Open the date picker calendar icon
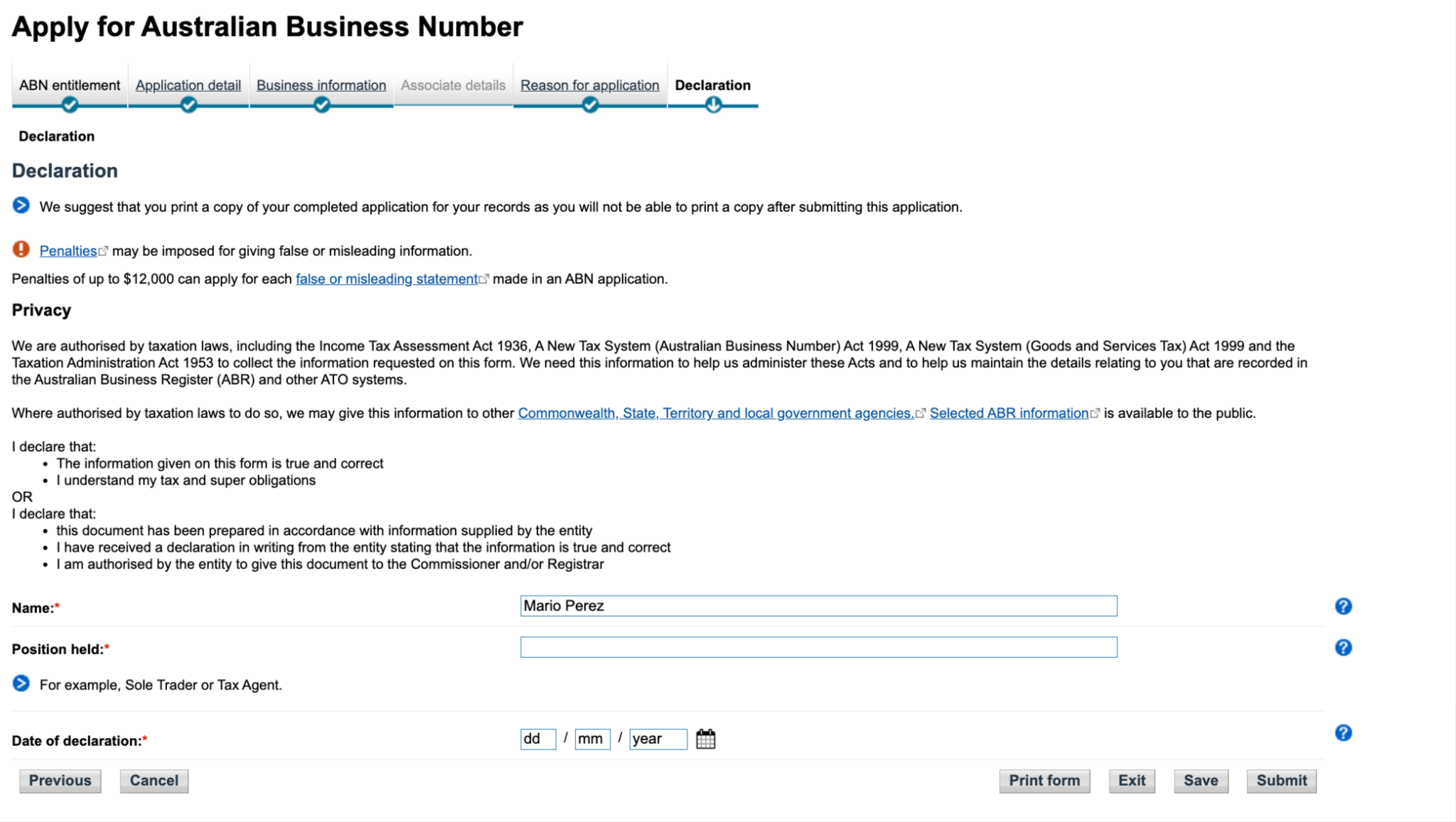The width and height of the screenshot is (1456, 822). pyautogui.click(x=705, y=739)
